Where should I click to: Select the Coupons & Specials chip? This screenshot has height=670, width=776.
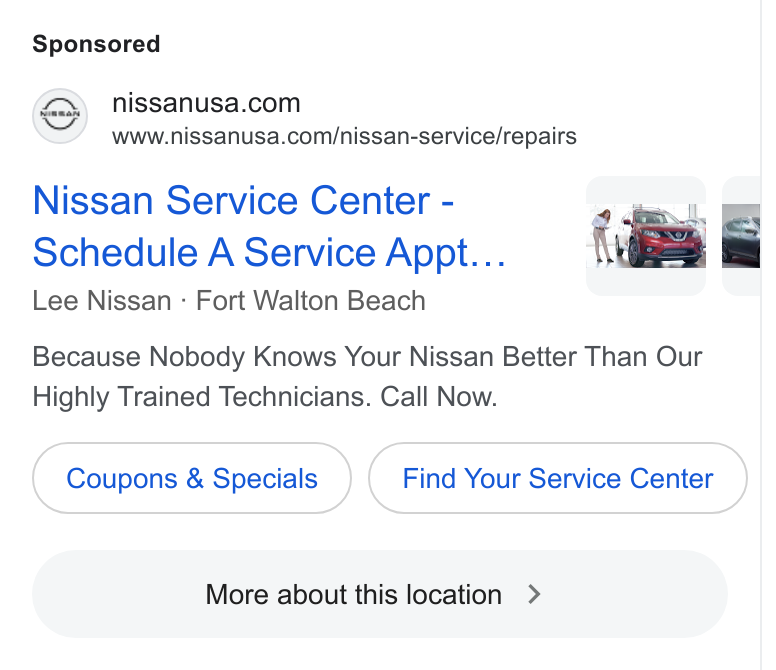(192, 478)
